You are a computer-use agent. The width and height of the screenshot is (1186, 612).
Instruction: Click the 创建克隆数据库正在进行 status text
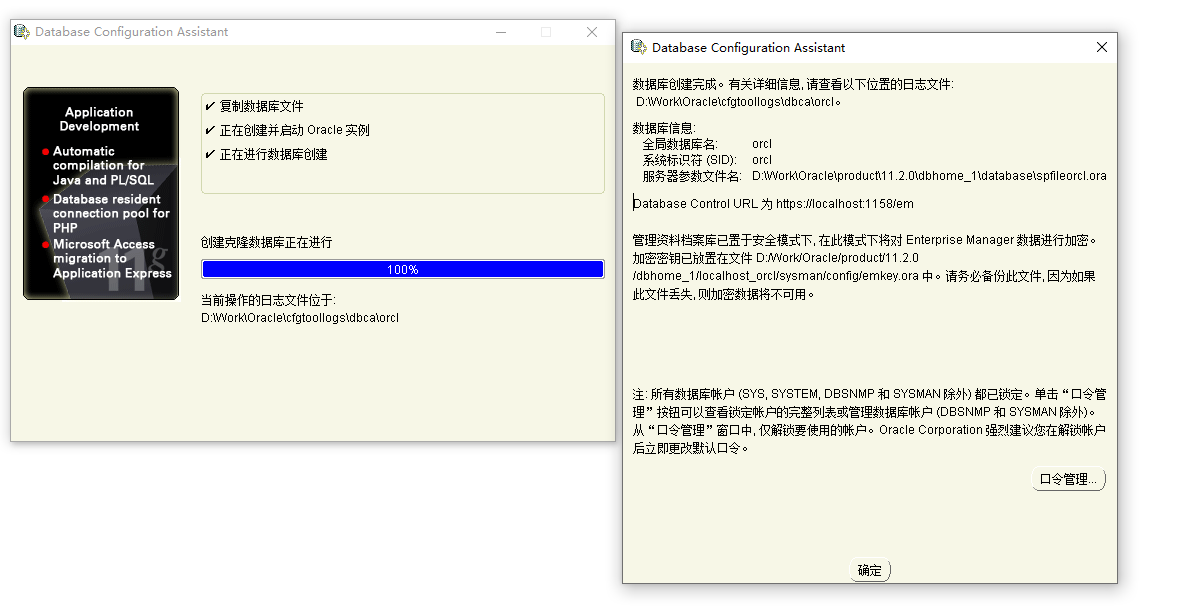[x=266, y=242]
